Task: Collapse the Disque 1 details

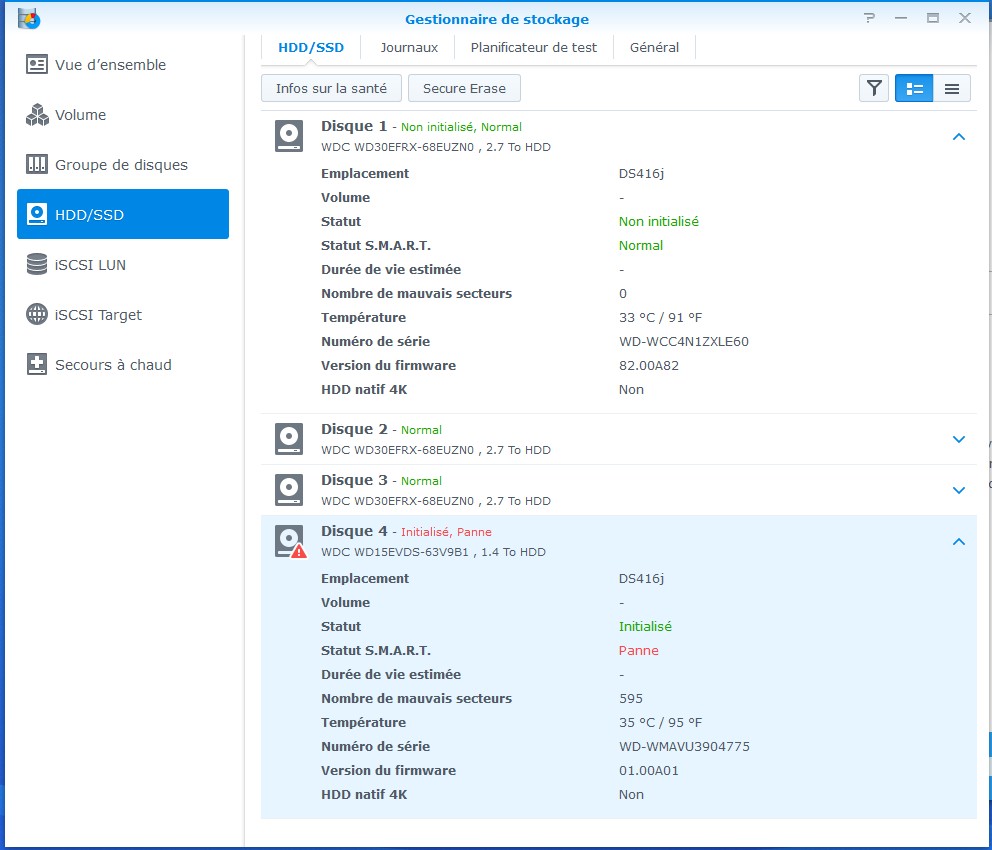Action: [x=958, y=137]
